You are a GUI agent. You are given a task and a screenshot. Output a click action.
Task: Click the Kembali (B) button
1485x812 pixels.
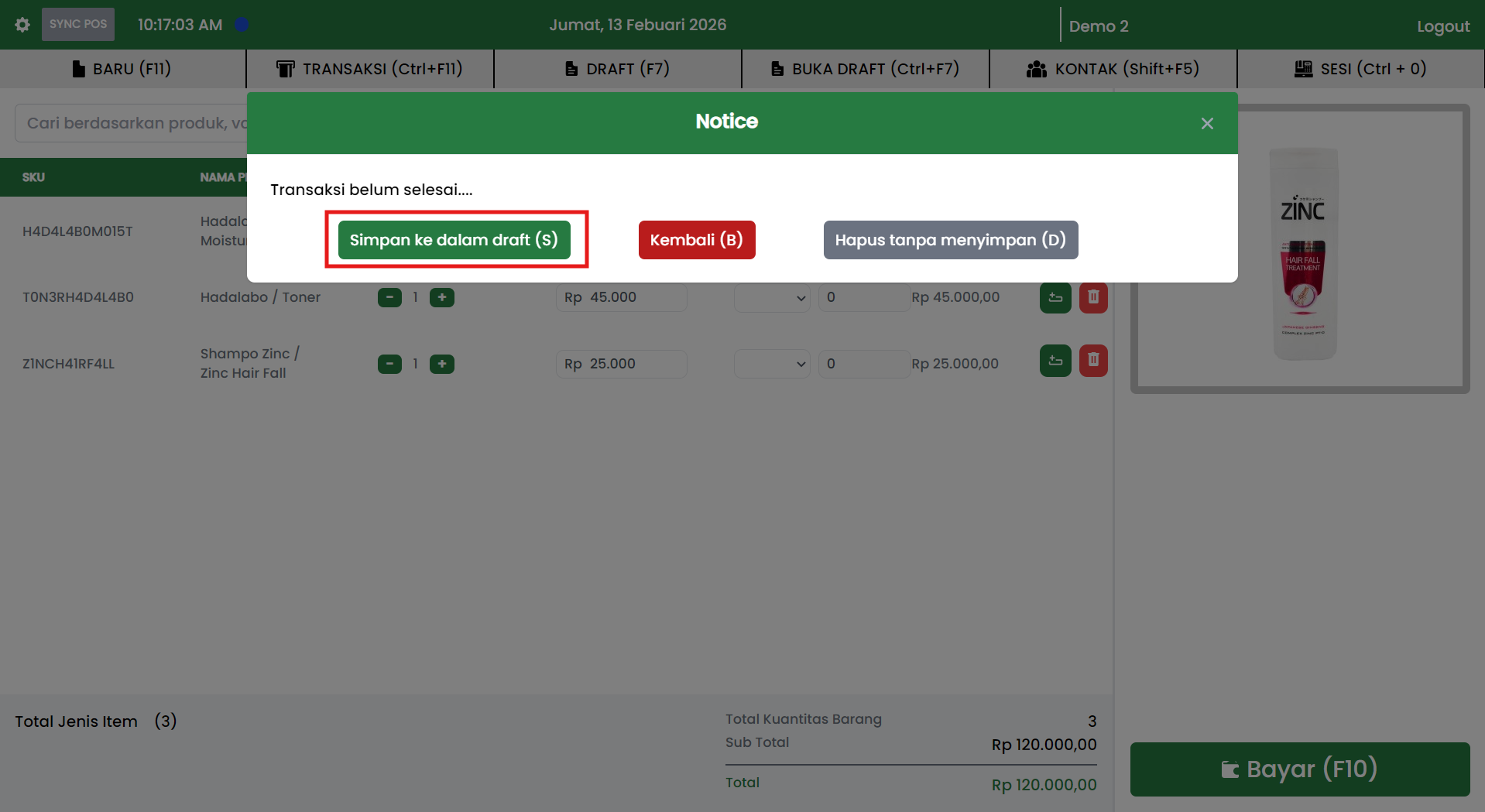point(696,240)
